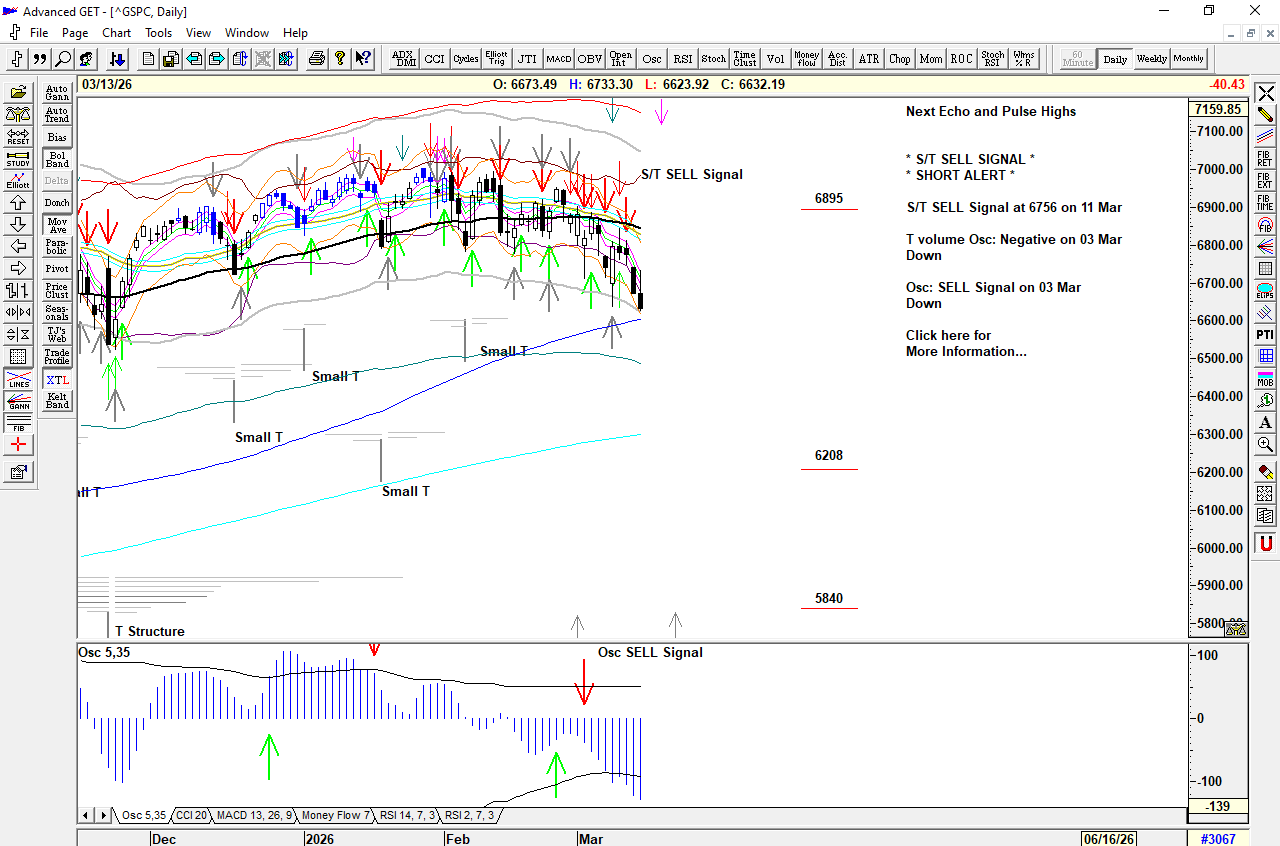Toggle the Mov Ave overlay

(x=57, y=225)
